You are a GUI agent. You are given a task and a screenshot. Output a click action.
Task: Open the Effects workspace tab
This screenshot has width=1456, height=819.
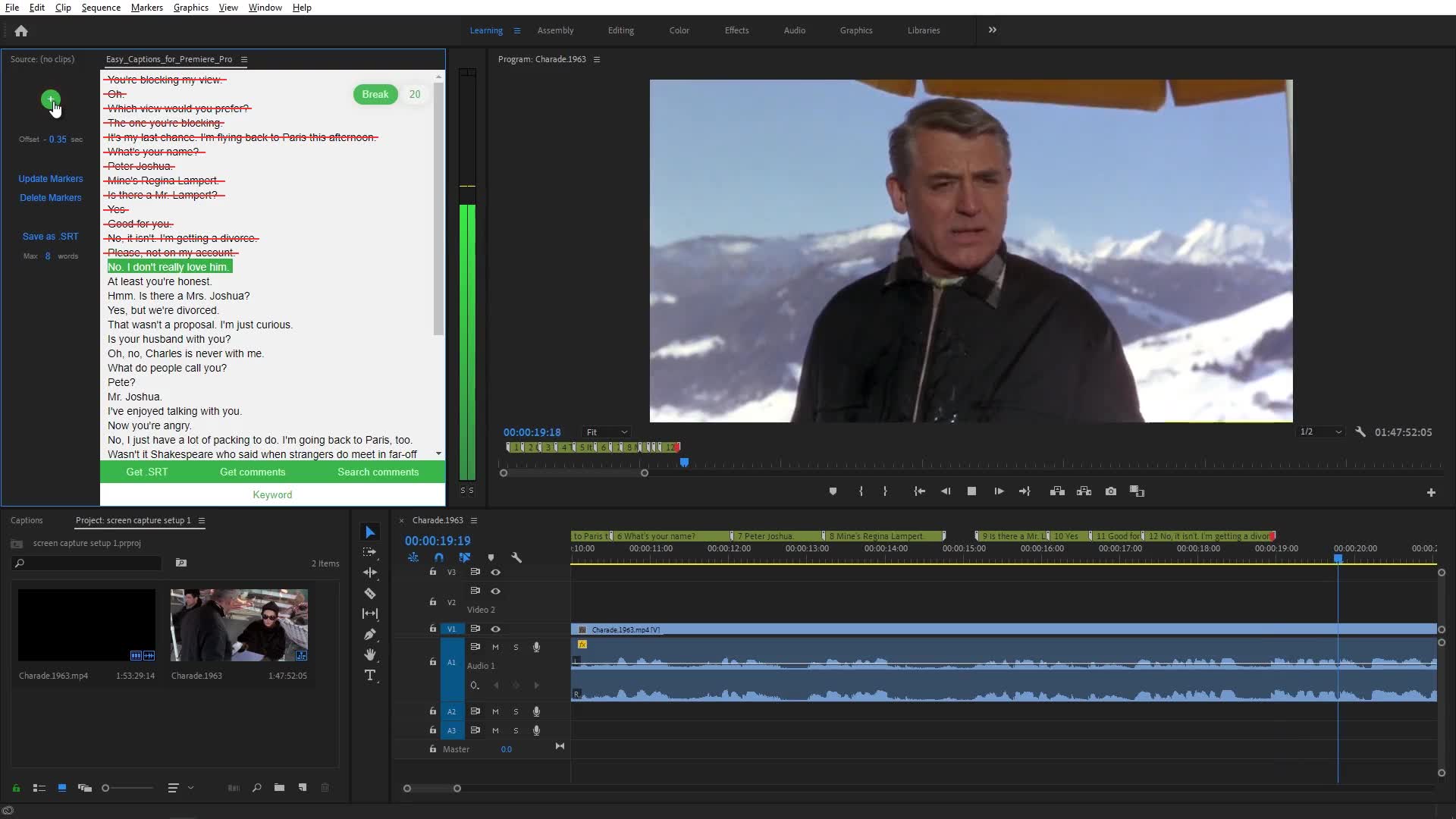click(x=736, y=30)
